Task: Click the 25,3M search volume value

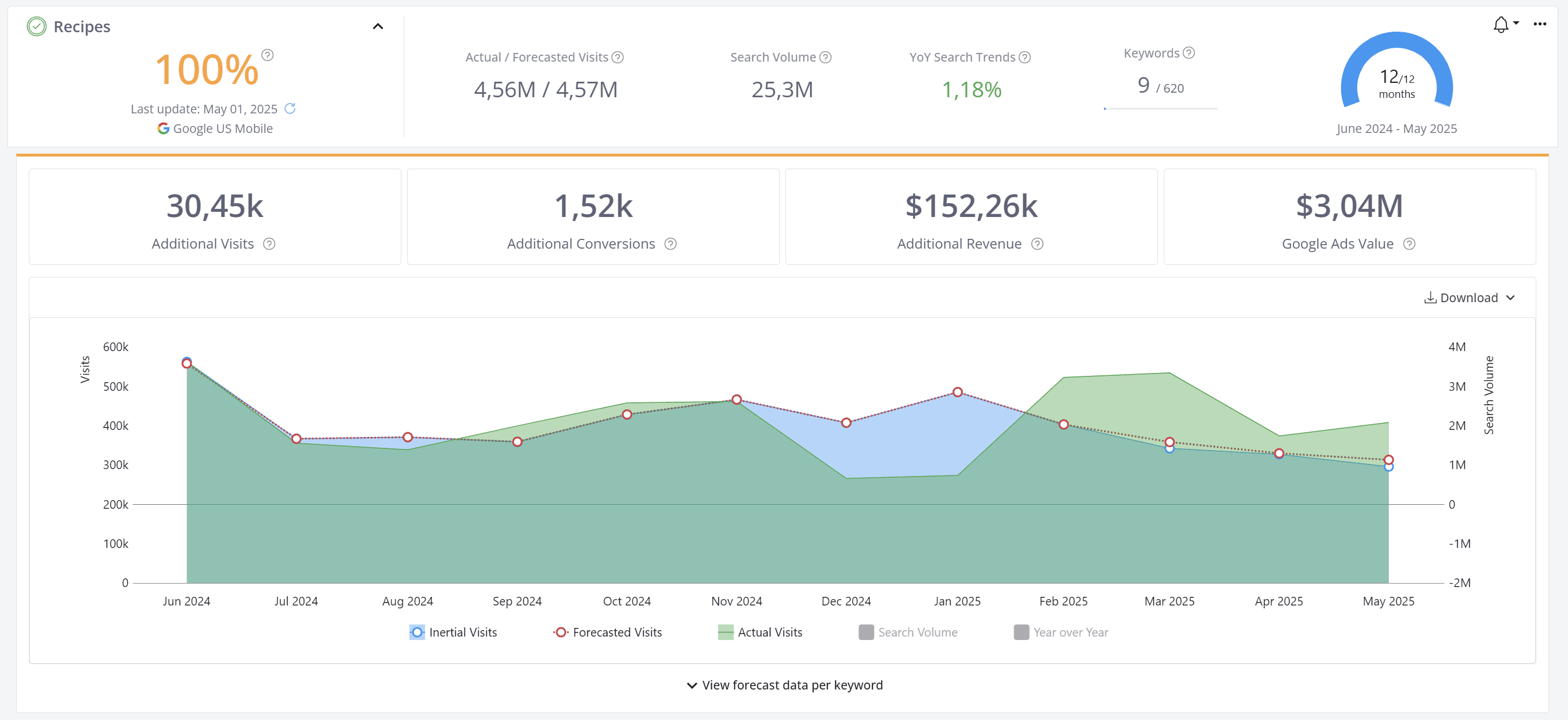Action: coord(782,89)
